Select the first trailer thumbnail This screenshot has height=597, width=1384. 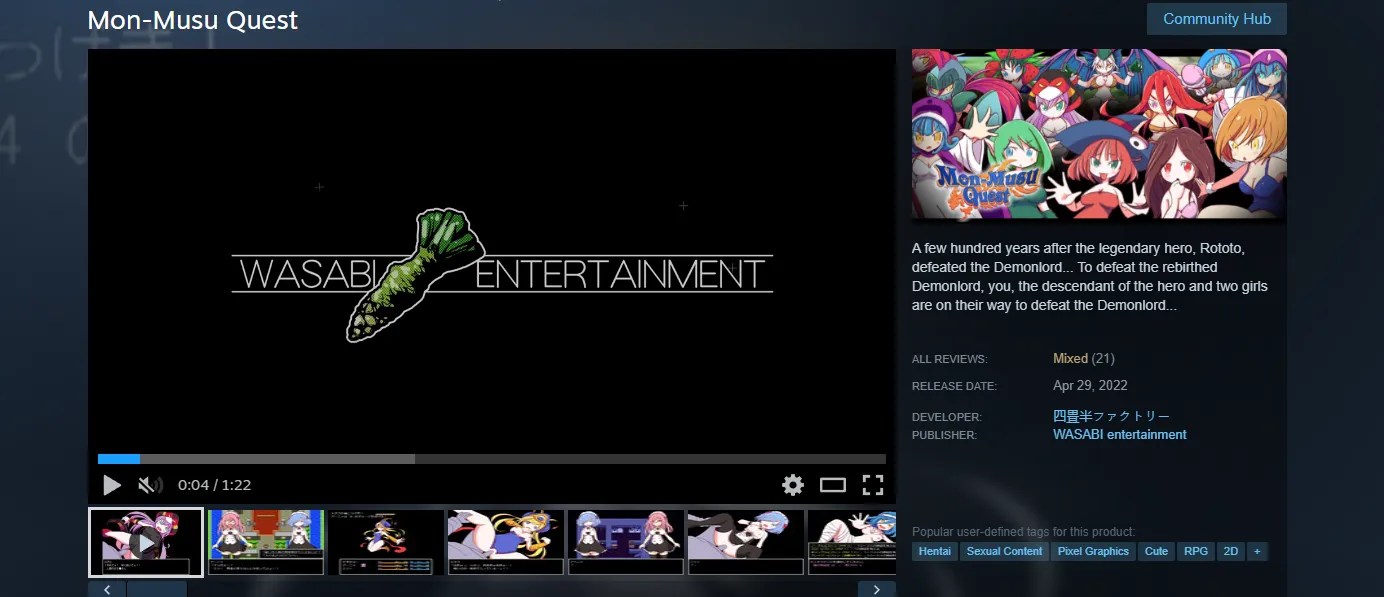[146, 542]
